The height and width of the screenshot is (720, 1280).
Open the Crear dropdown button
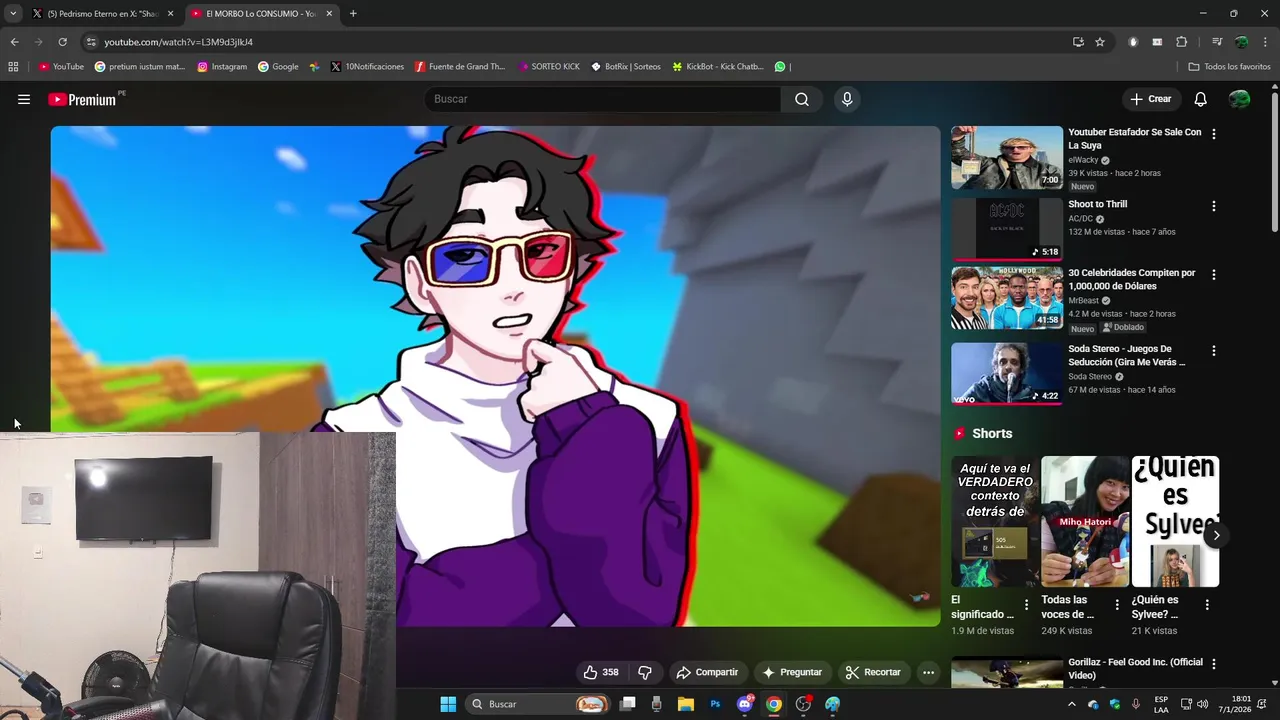point(1151,99)
